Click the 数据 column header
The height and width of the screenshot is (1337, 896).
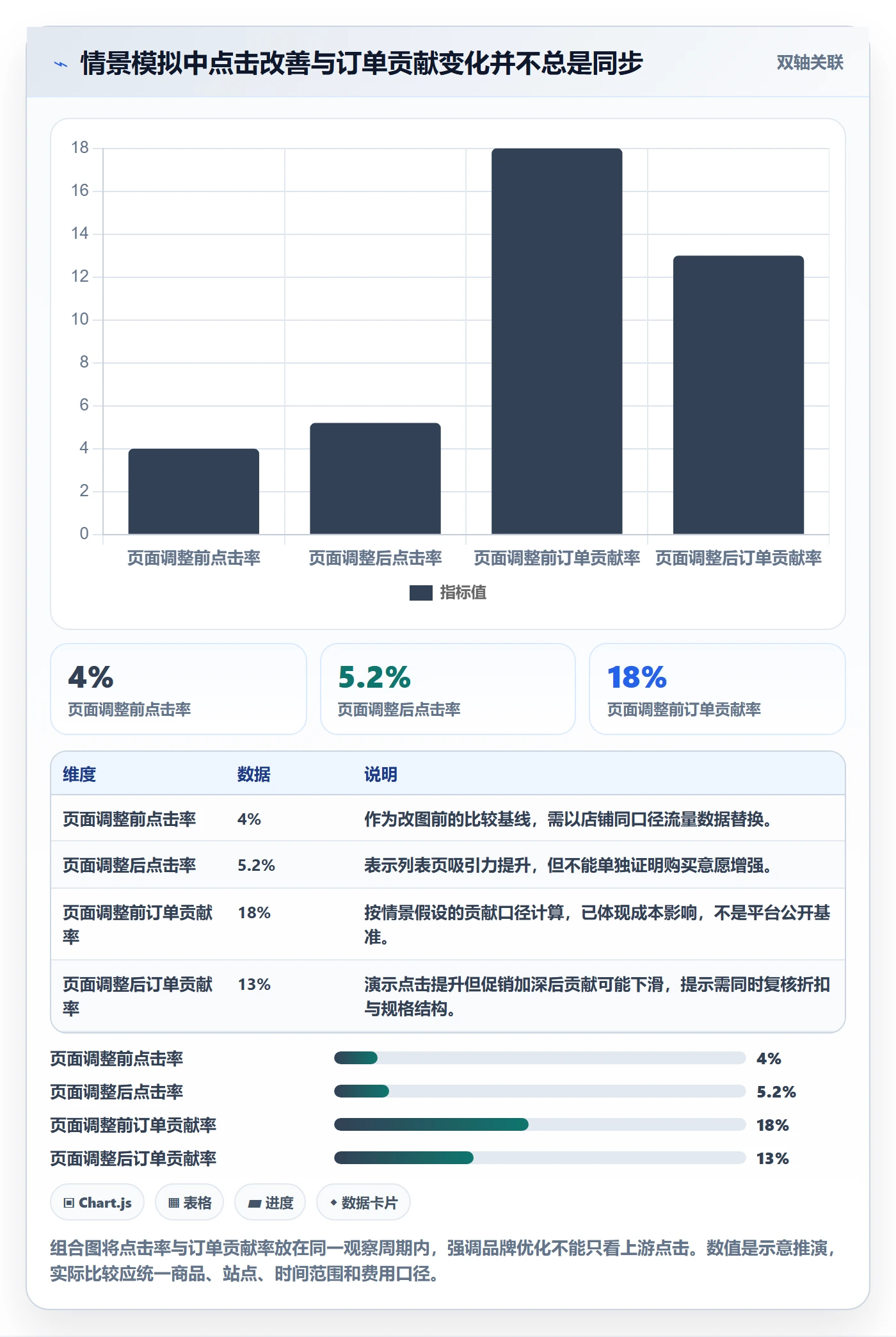(253, 774)
